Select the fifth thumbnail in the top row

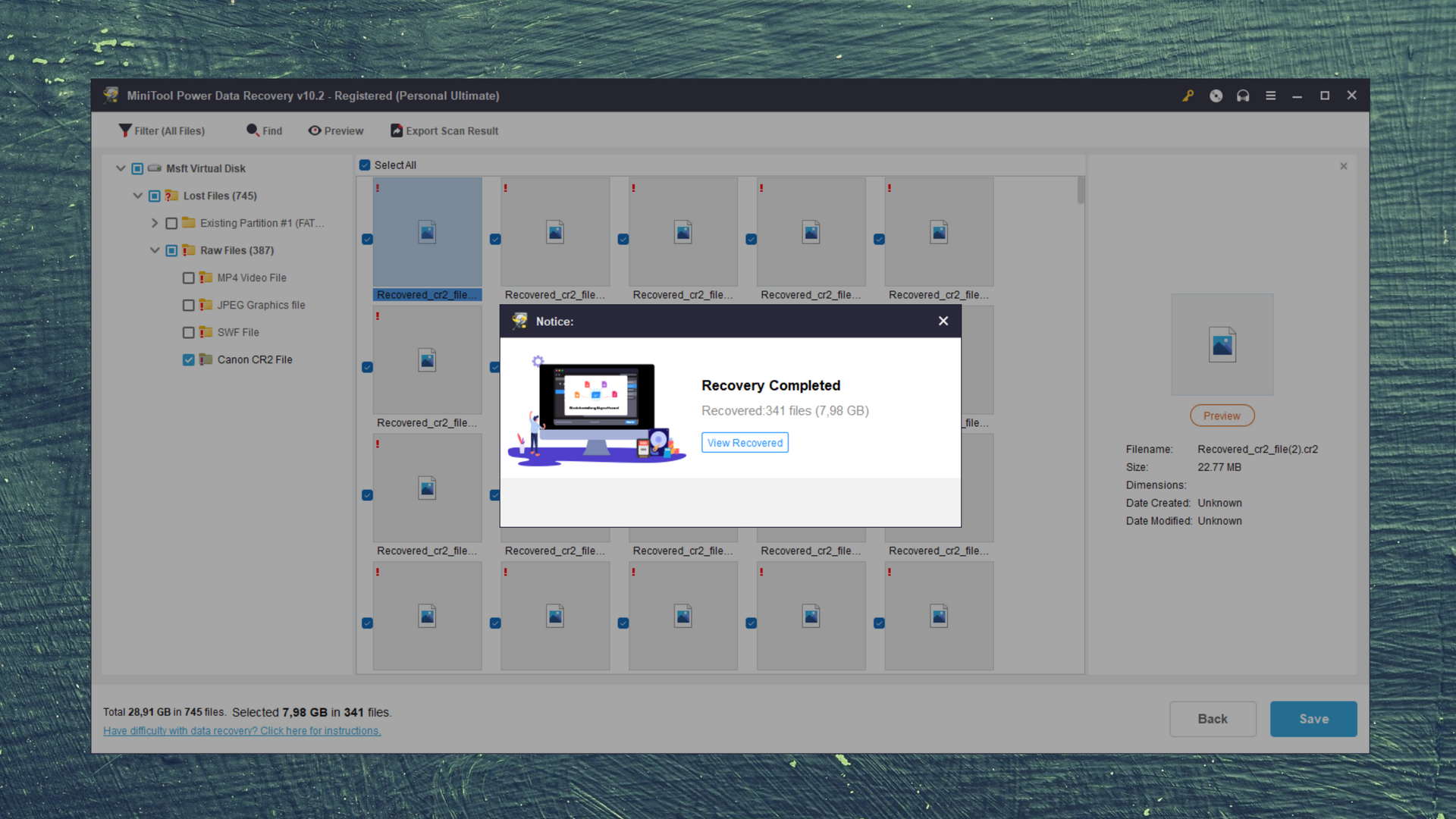[x=939, y=232]
